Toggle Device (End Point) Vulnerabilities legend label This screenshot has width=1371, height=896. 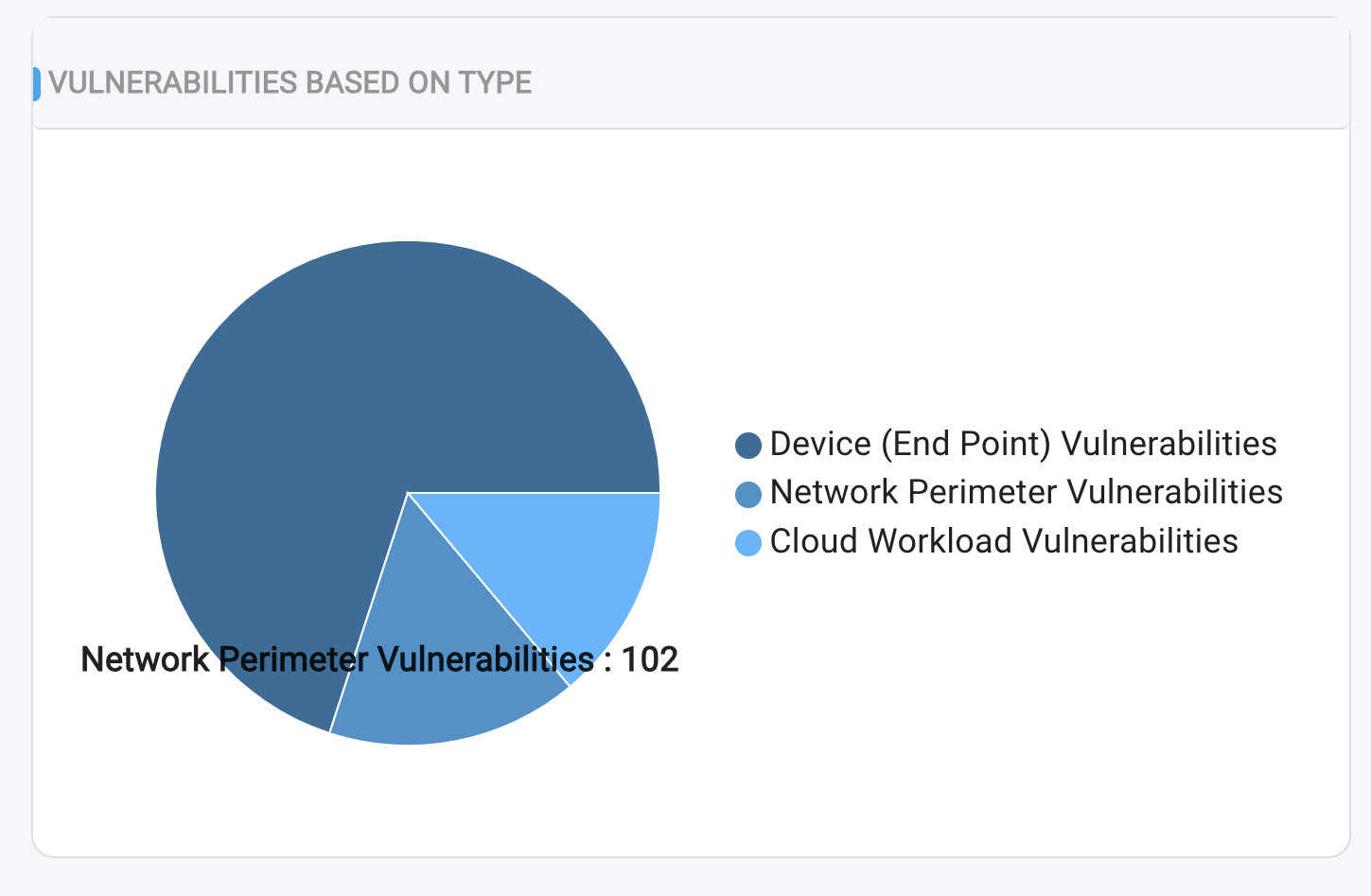click(x=1023, y=444)
